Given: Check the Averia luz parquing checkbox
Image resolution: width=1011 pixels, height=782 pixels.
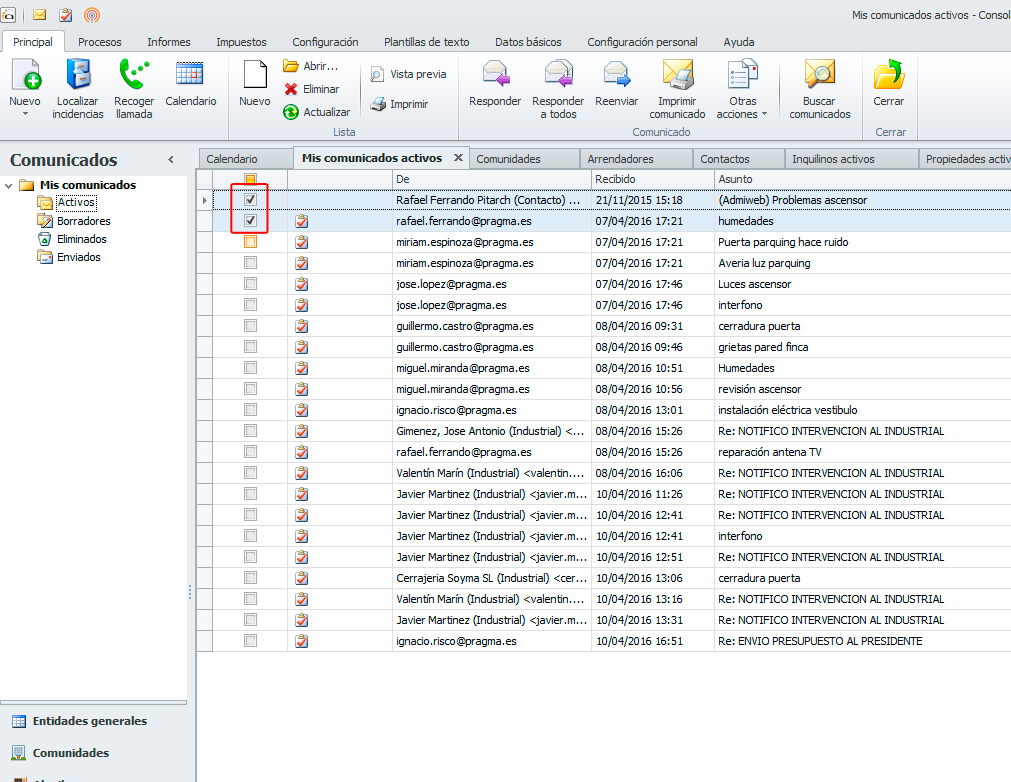Looking at the screenshot, I should 250,263.
